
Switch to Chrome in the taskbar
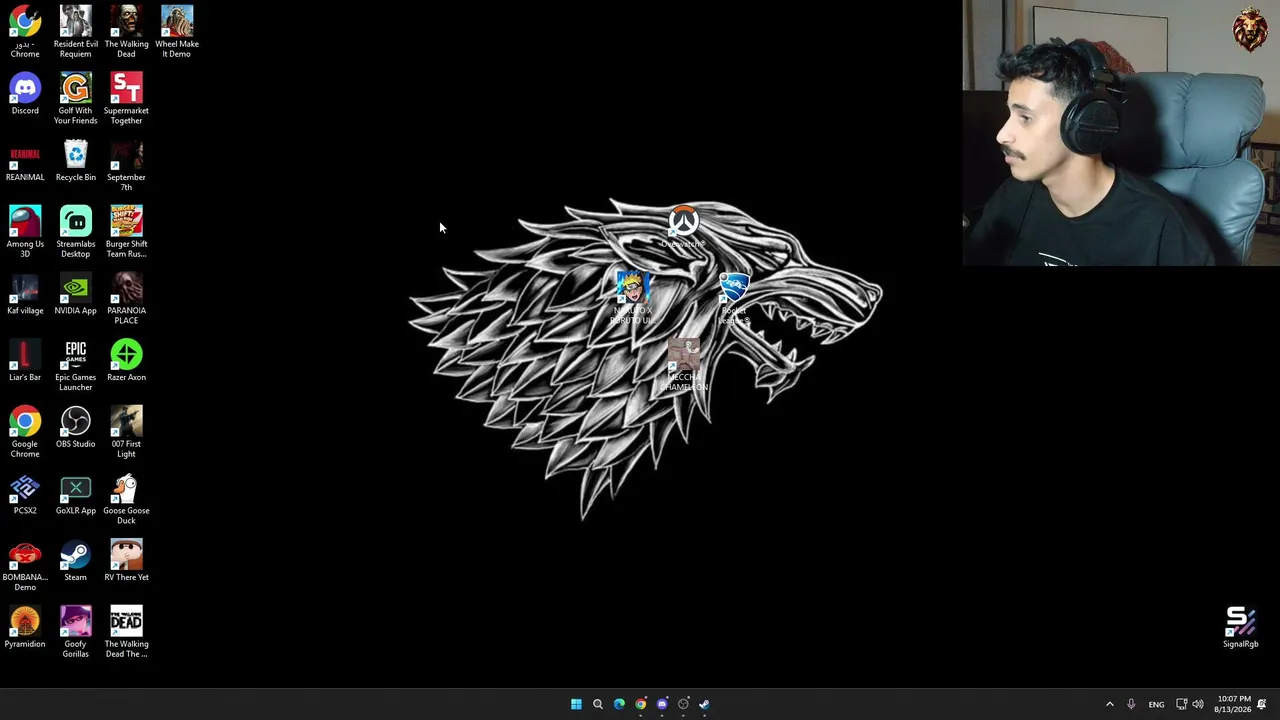tap(641, 704)
